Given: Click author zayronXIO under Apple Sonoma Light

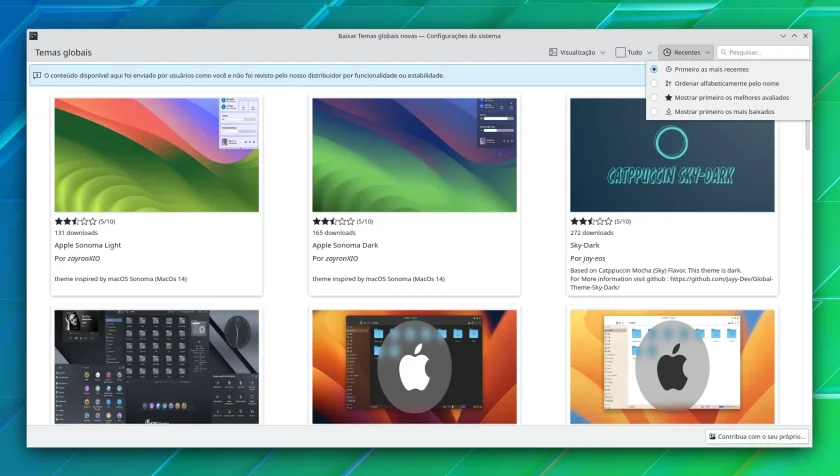Looking at the screenshot, I should coord(84,258).
